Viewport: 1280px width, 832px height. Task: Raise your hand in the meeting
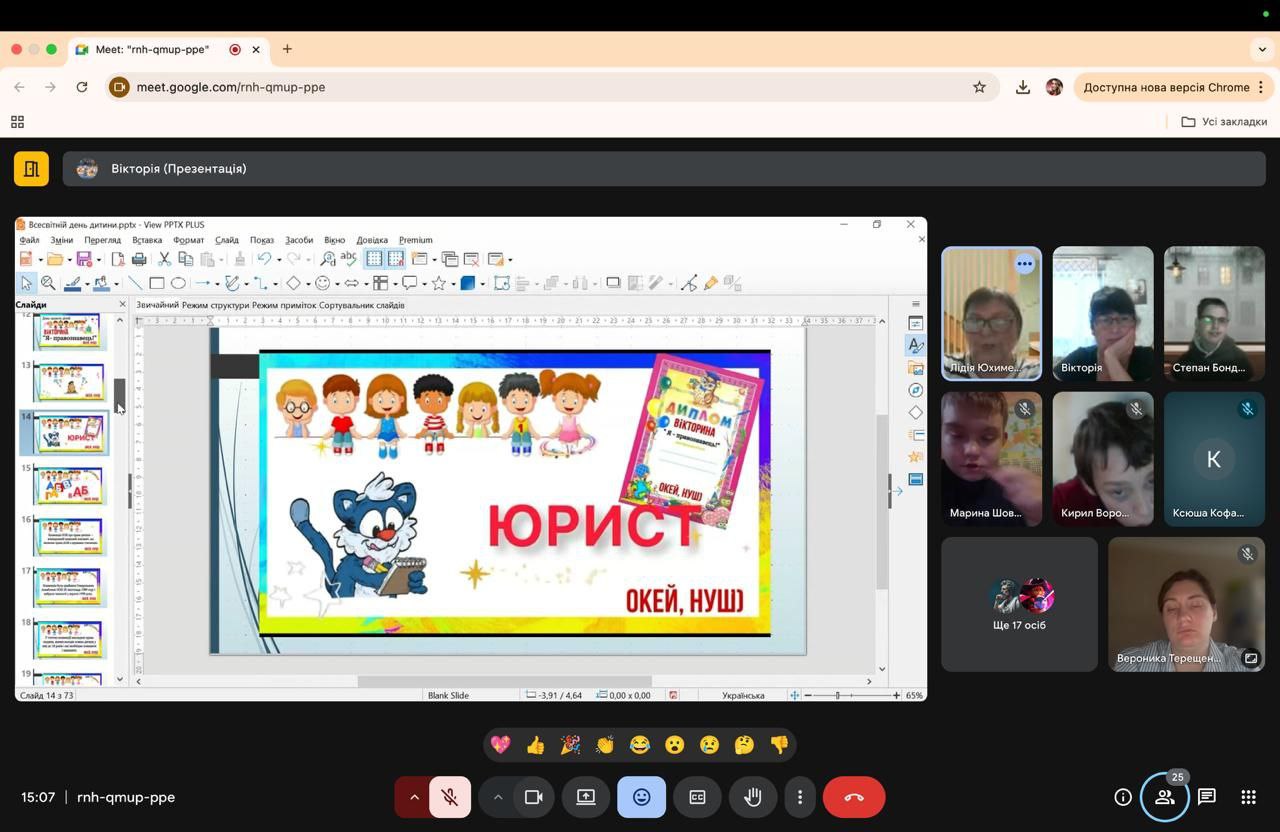pyautogui.click(x=752, y=797)
